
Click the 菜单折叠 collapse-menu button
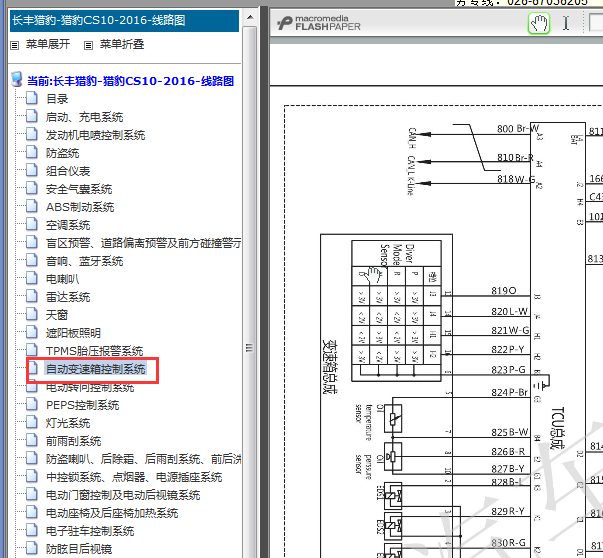click(122, 44)
